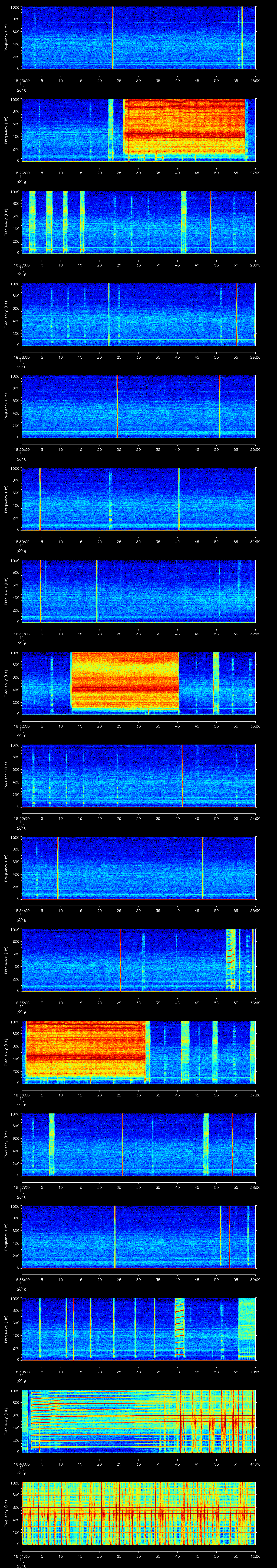Click the 18:30:00 start time label
The height and width of the screenshot is (1568, 277).
pos(21,542)
